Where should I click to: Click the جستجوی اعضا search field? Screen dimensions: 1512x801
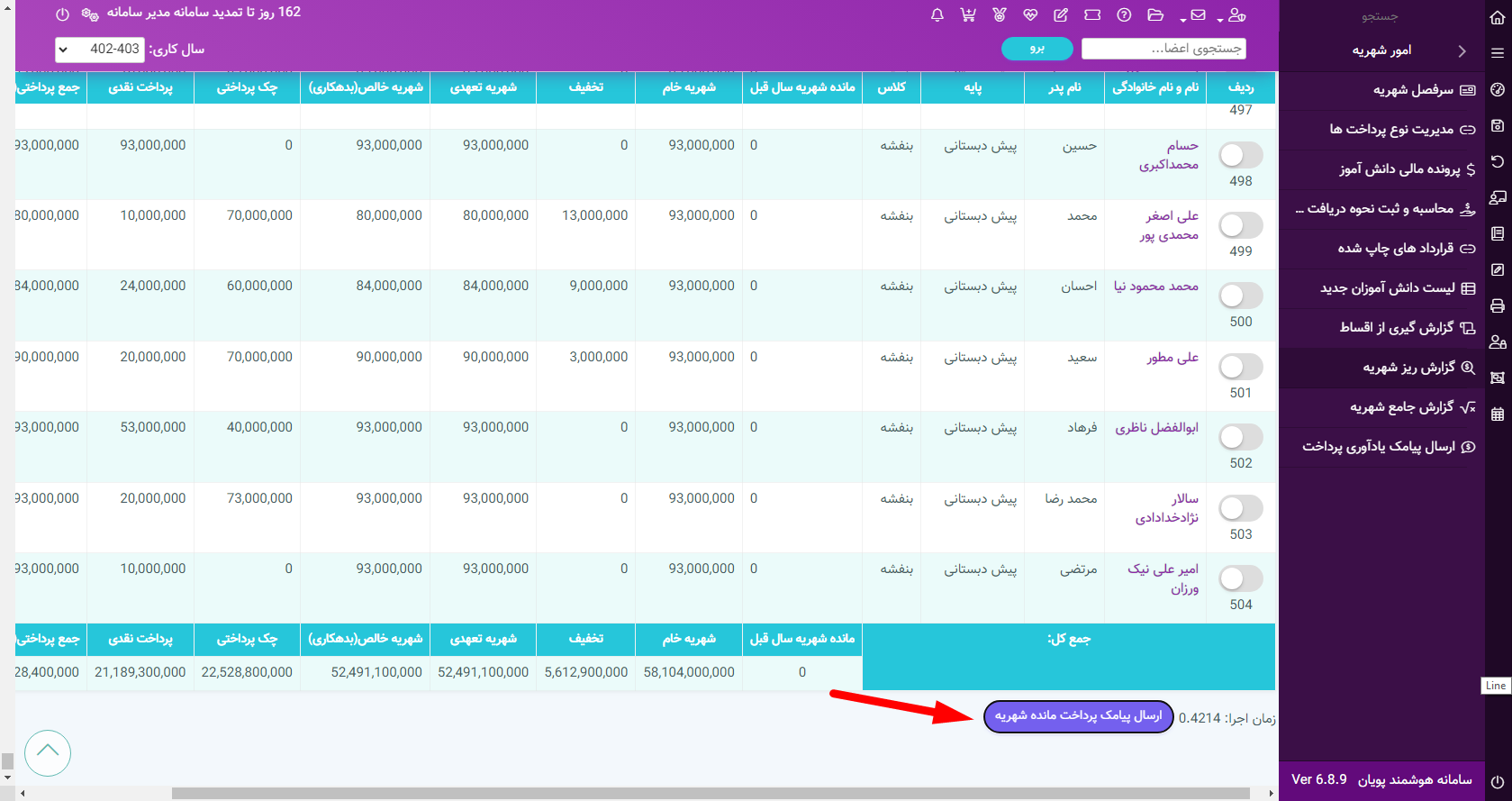click(x=1163, y=49)
